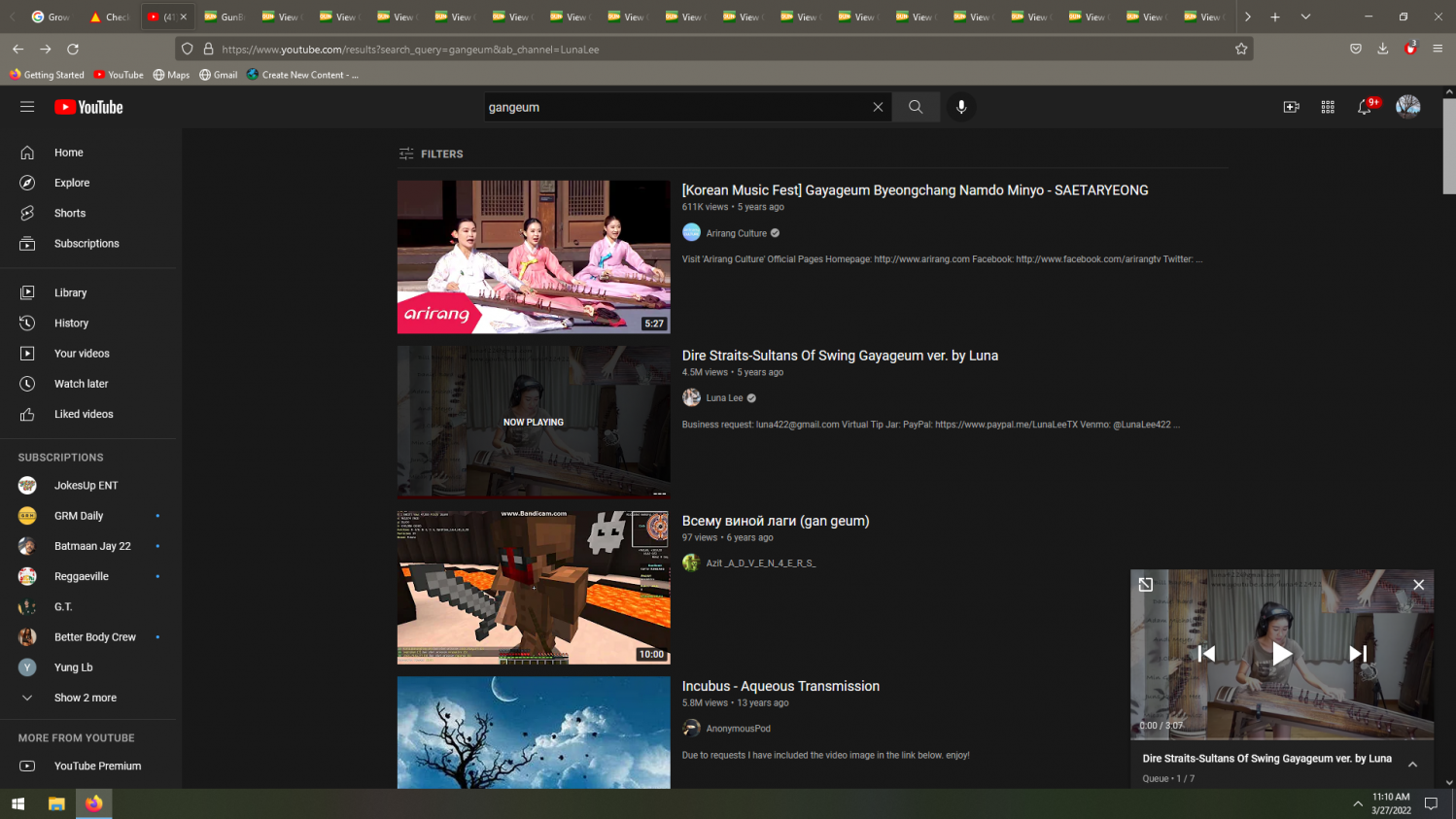The width and height of the screenshot is (1456, 819).
Task: Skip to next video in miniplayer
Action: click(x=1358, y=654)
